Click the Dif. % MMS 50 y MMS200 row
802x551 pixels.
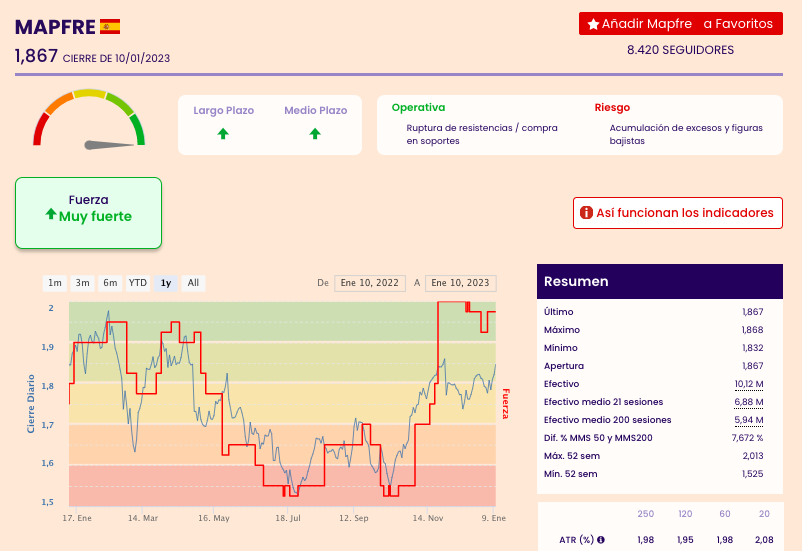click(x=654, y=438)
